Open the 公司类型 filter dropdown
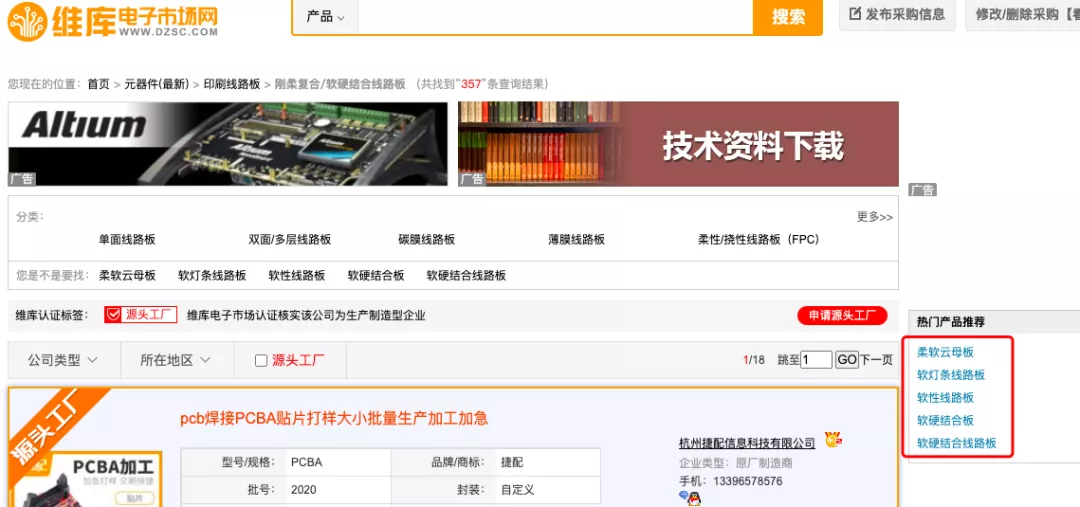The height and width of the screenshot is (507, 1080). click(x=63, y=360)
